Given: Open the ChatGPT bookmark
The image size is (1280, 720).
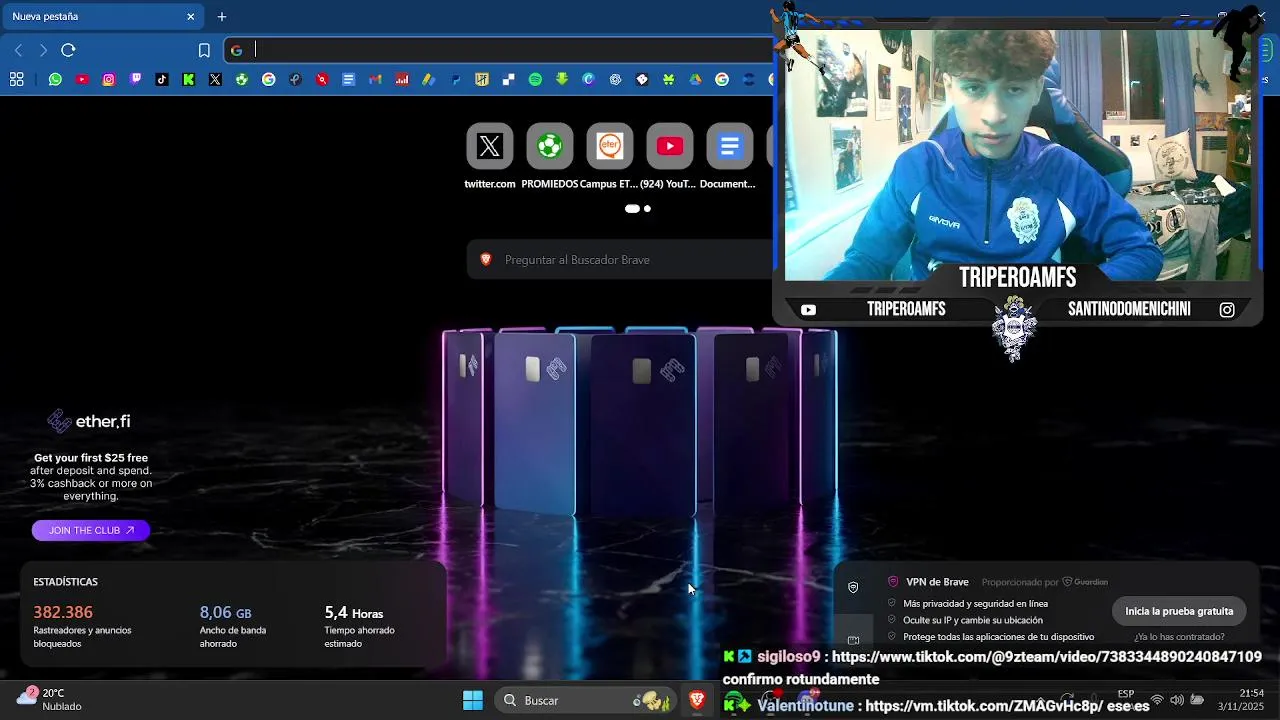Looking at the screenshot, I should click(615, 79).
